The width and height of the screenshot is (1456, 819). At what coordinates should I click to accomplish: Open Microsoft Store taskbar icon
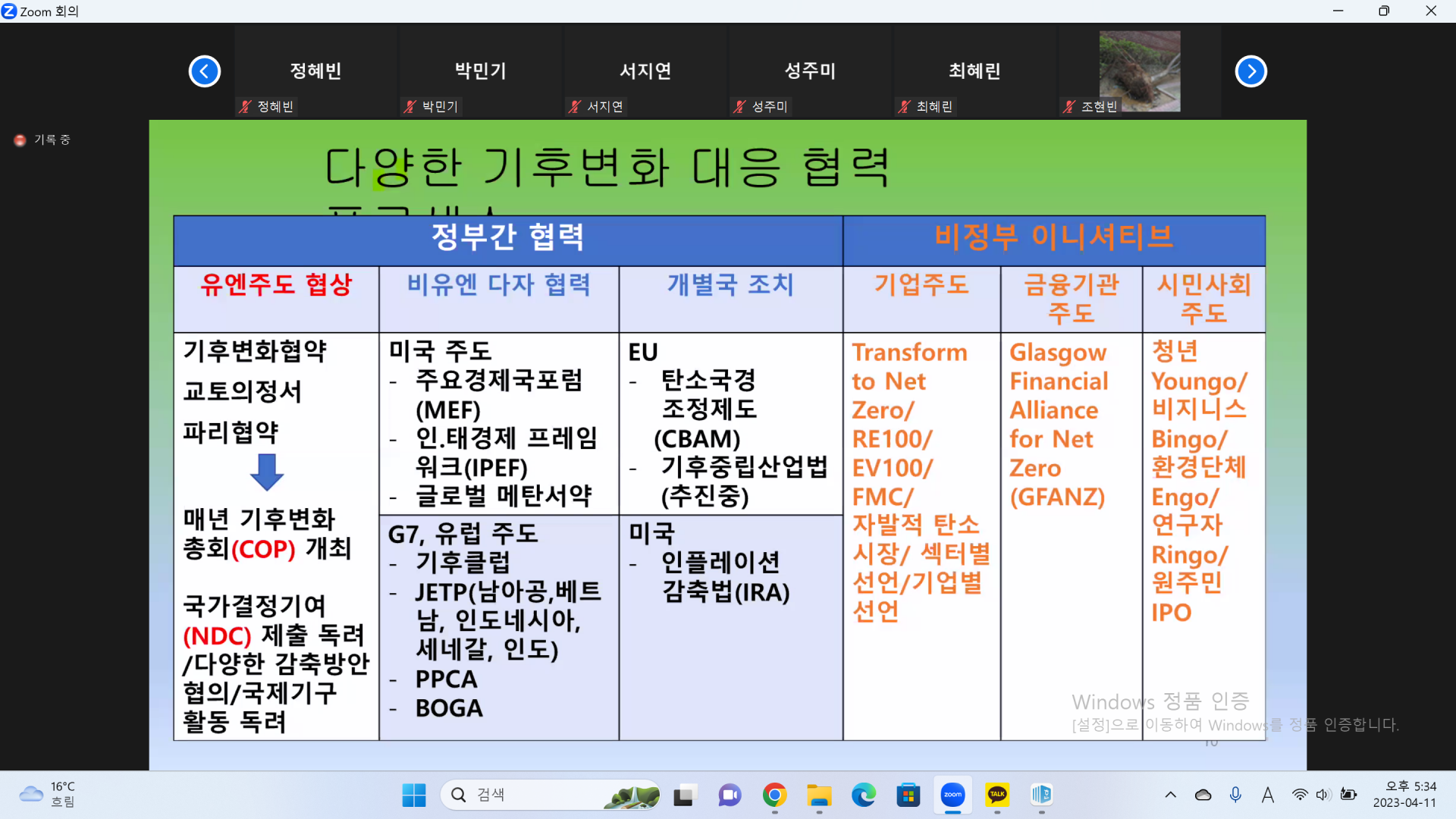pyautogui.click(x=908, y=795)
